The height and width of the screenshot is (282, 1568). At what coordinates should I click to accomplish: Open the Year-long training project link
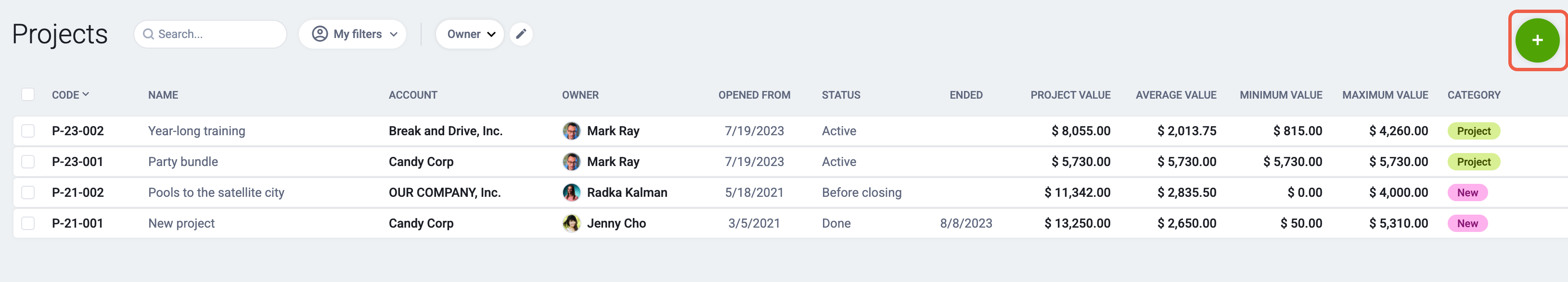tap(197, 131)
